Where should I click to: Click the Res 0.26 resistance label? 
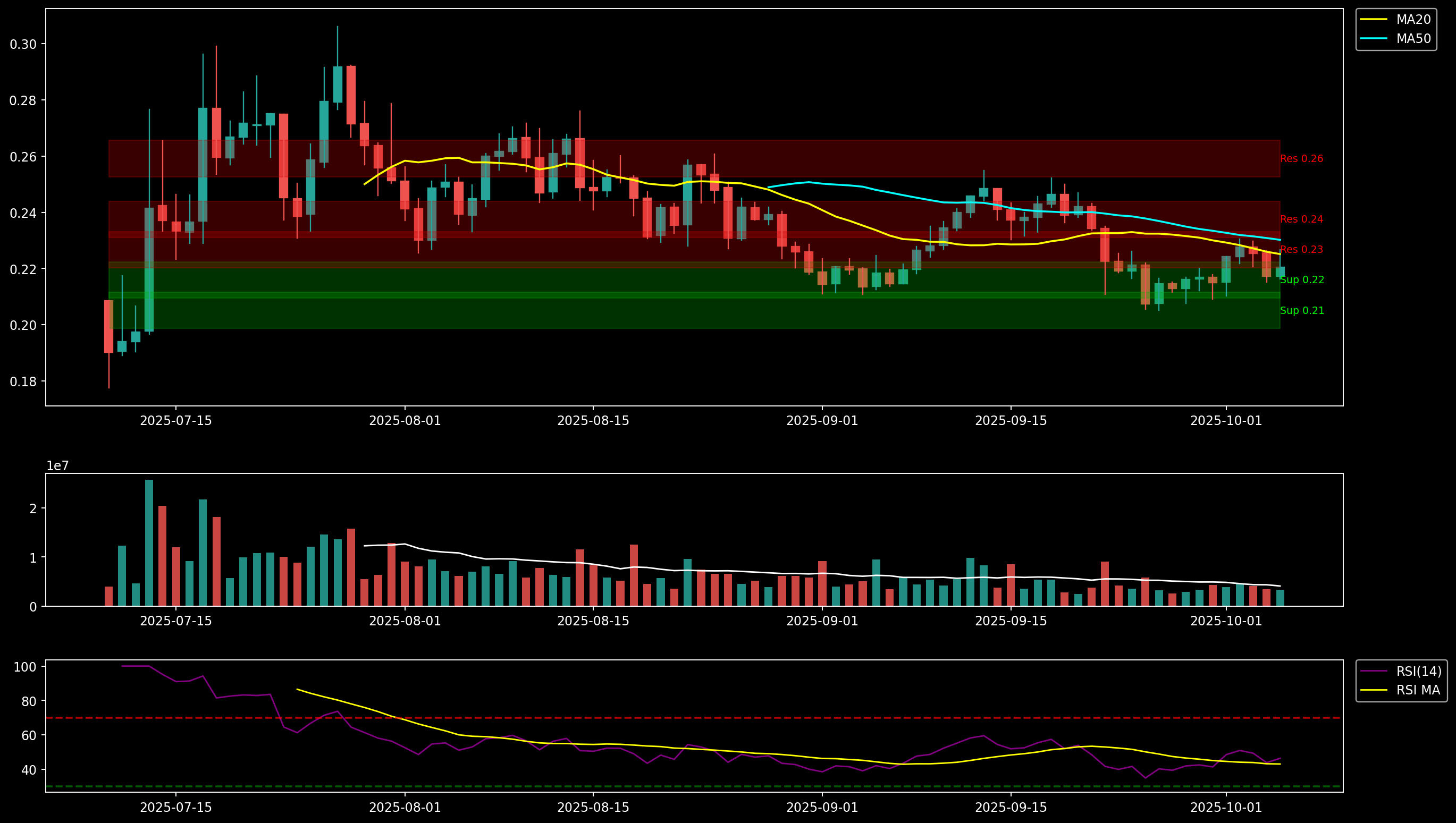click(x=1301, y=159)
